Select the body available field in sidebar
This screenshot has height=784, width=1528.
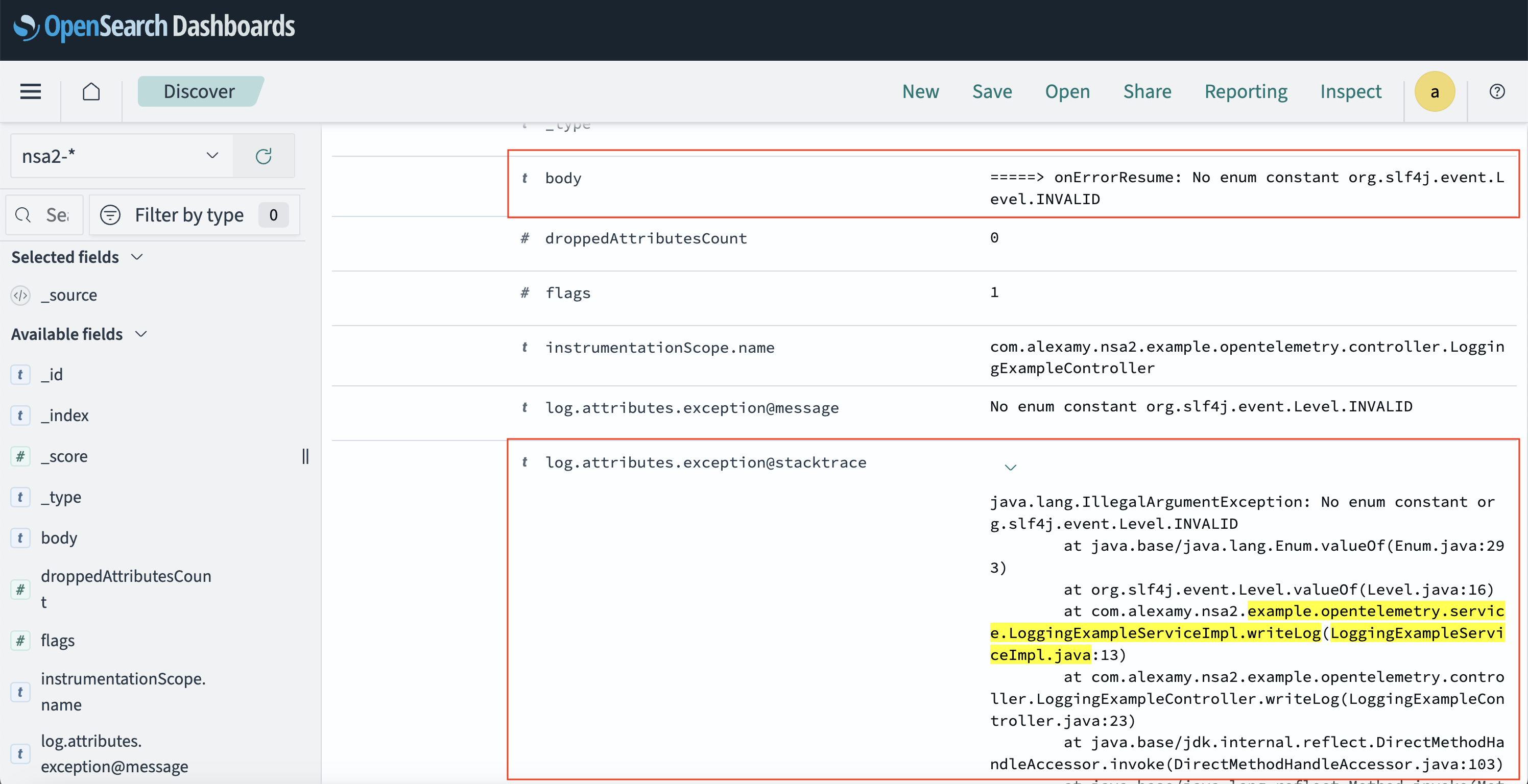click(59, 538)
